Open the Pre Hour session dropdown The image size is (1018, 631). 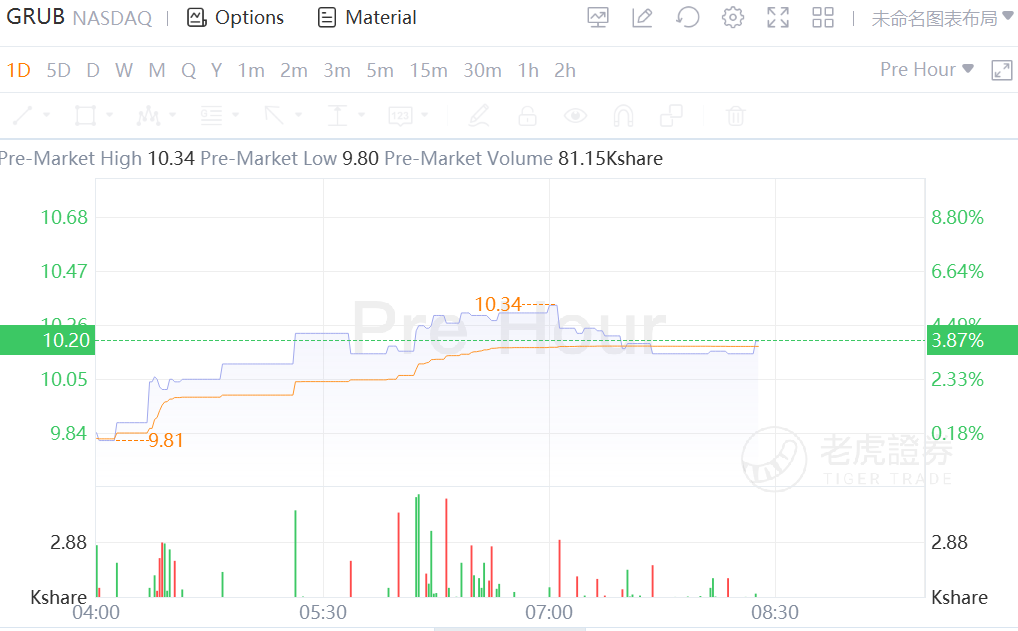pyautogui.click(x=926, y=69)
